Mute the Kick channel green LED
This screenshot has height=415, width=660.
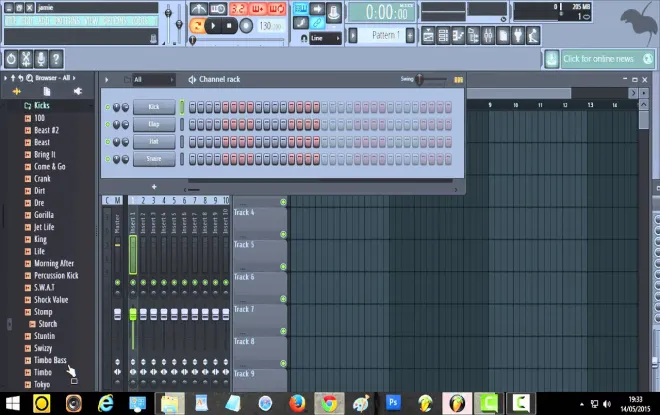point(107,107)
